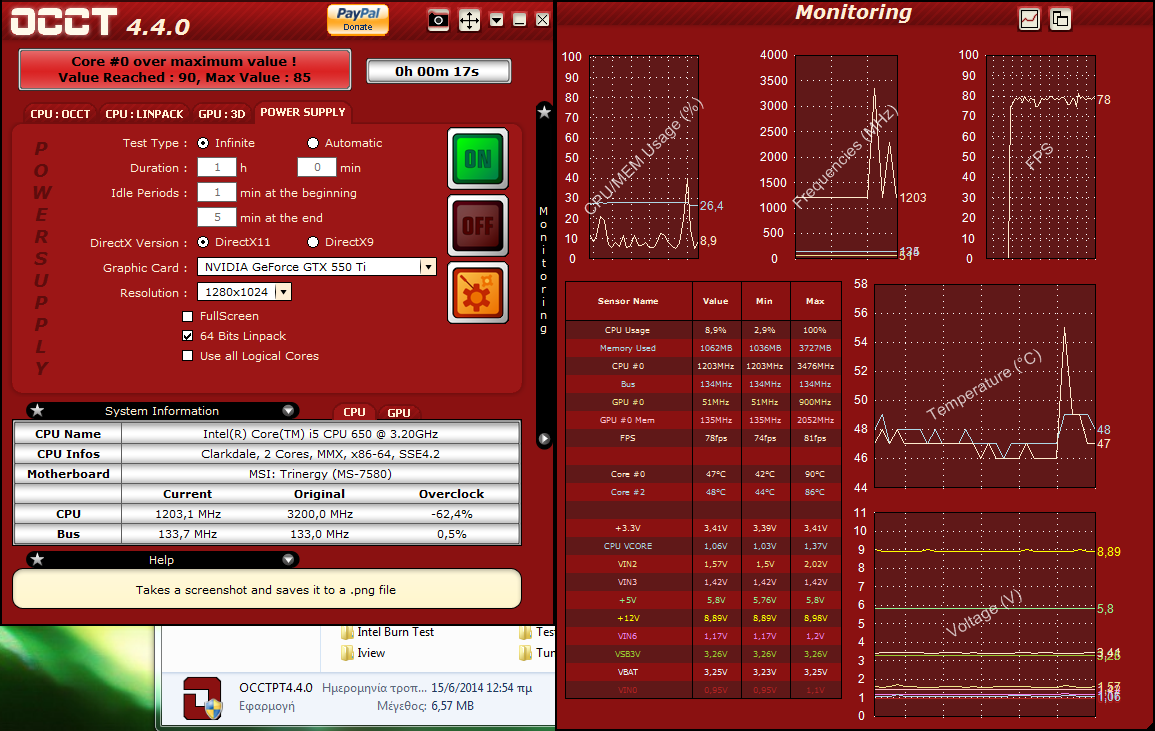Select Memory Used sensor row
Image resolution: width=1155 pixels, height=731 pixels.
pos(703,348)
